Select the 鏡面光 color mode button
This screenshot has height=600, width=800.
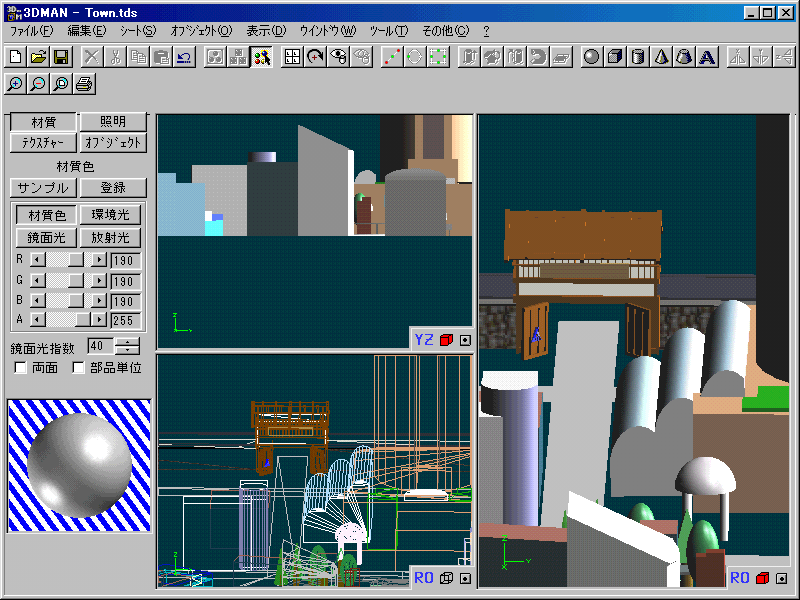46,238
